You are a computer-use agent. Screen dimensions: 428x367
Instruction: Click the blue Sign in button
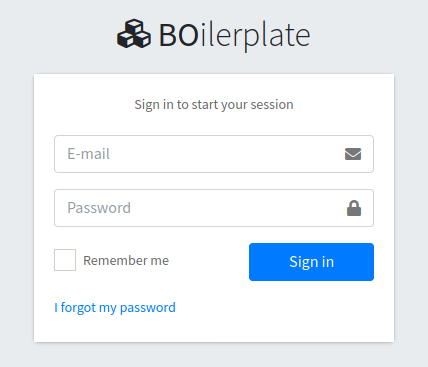pos(311,262)
